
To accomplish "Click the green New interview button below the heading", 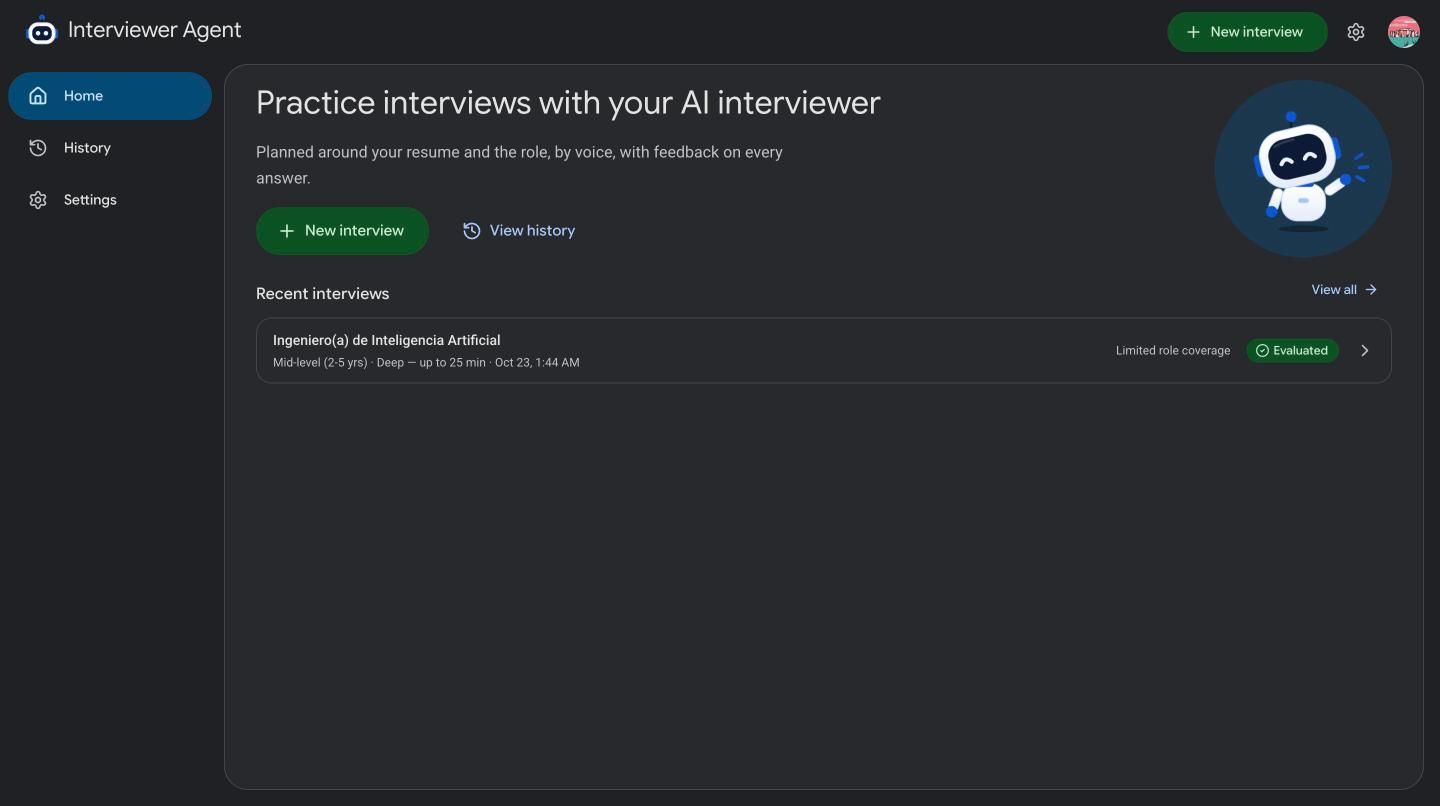I will (x=342, y=231).
